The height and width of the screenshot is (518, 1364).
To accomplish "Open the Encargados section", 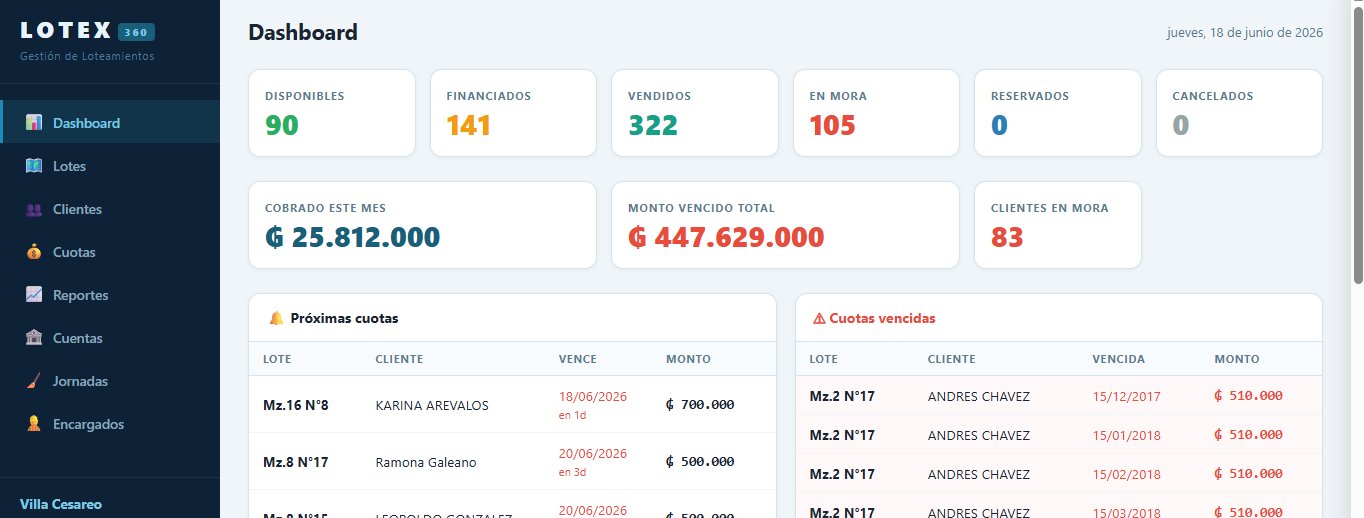I will tap(110, 424).
